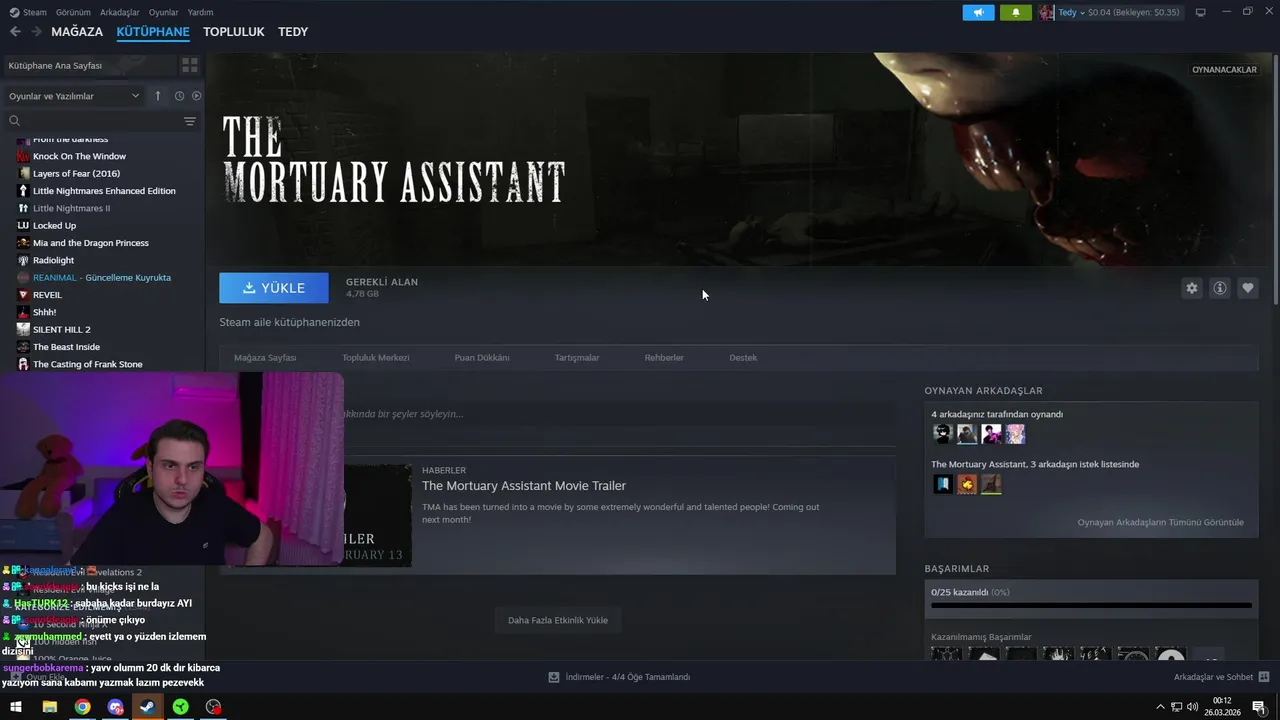This screenshot has height=720, width=1280.
Task: Open the Yardım menu
Action: coord(200,12)
